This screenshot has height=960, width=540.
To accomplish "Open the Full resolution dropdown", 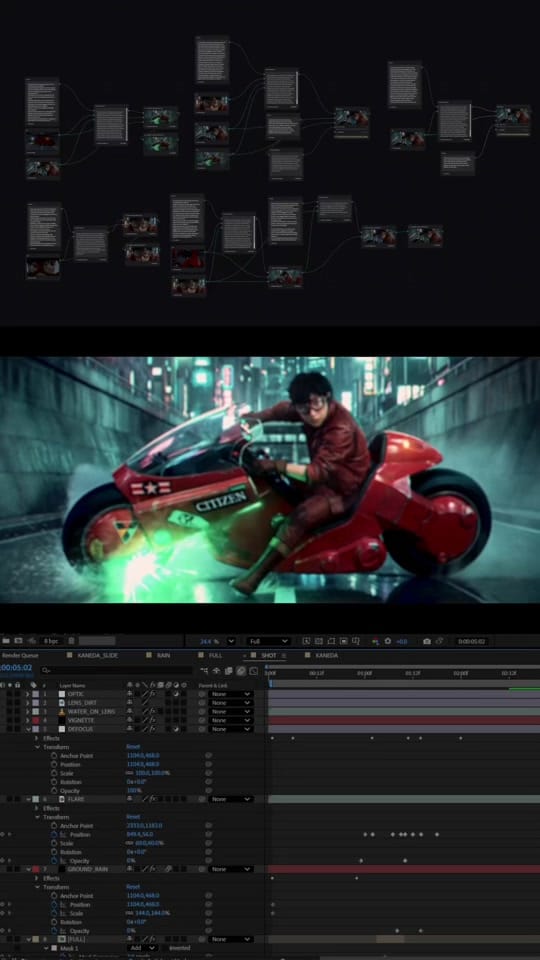I will click(x=268, y=641).
